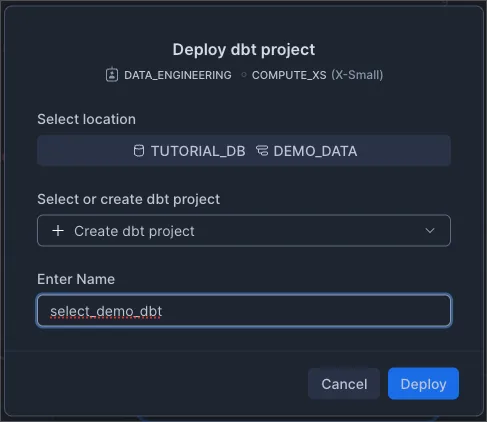This screenshot has width=487, height=422.
Task: Click the Deploy button
Action: [423, 384]
